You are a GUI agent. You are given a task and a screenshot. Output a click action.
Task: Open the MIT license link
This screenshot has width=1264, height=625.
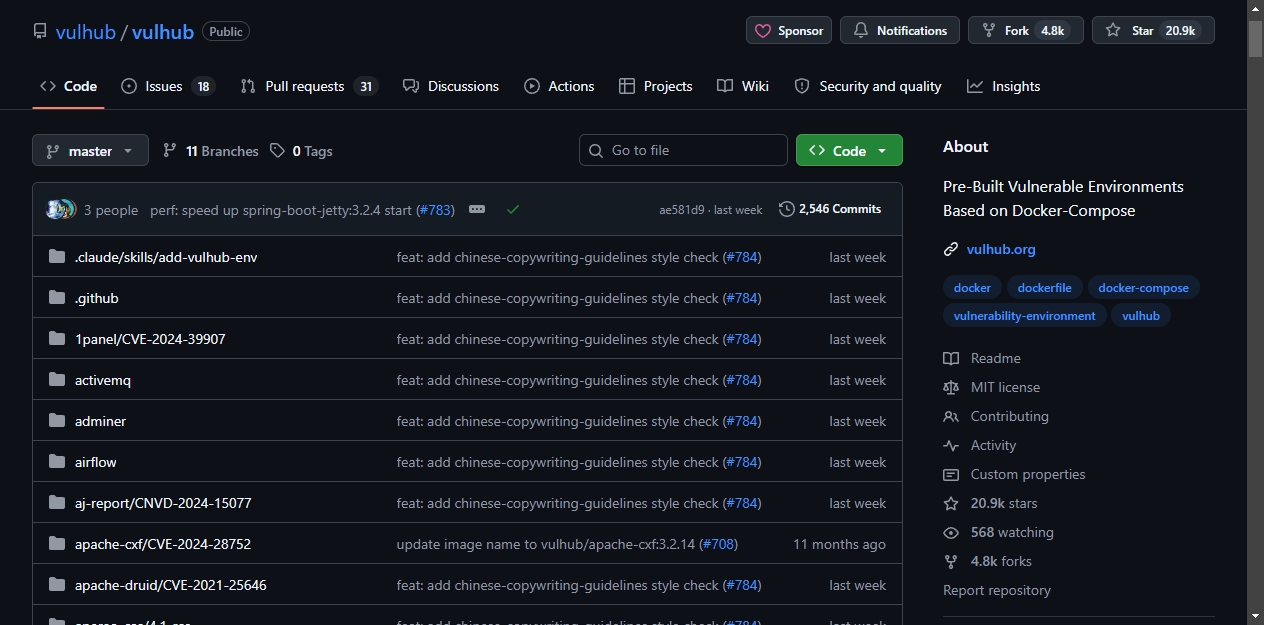tap(992, 387)
